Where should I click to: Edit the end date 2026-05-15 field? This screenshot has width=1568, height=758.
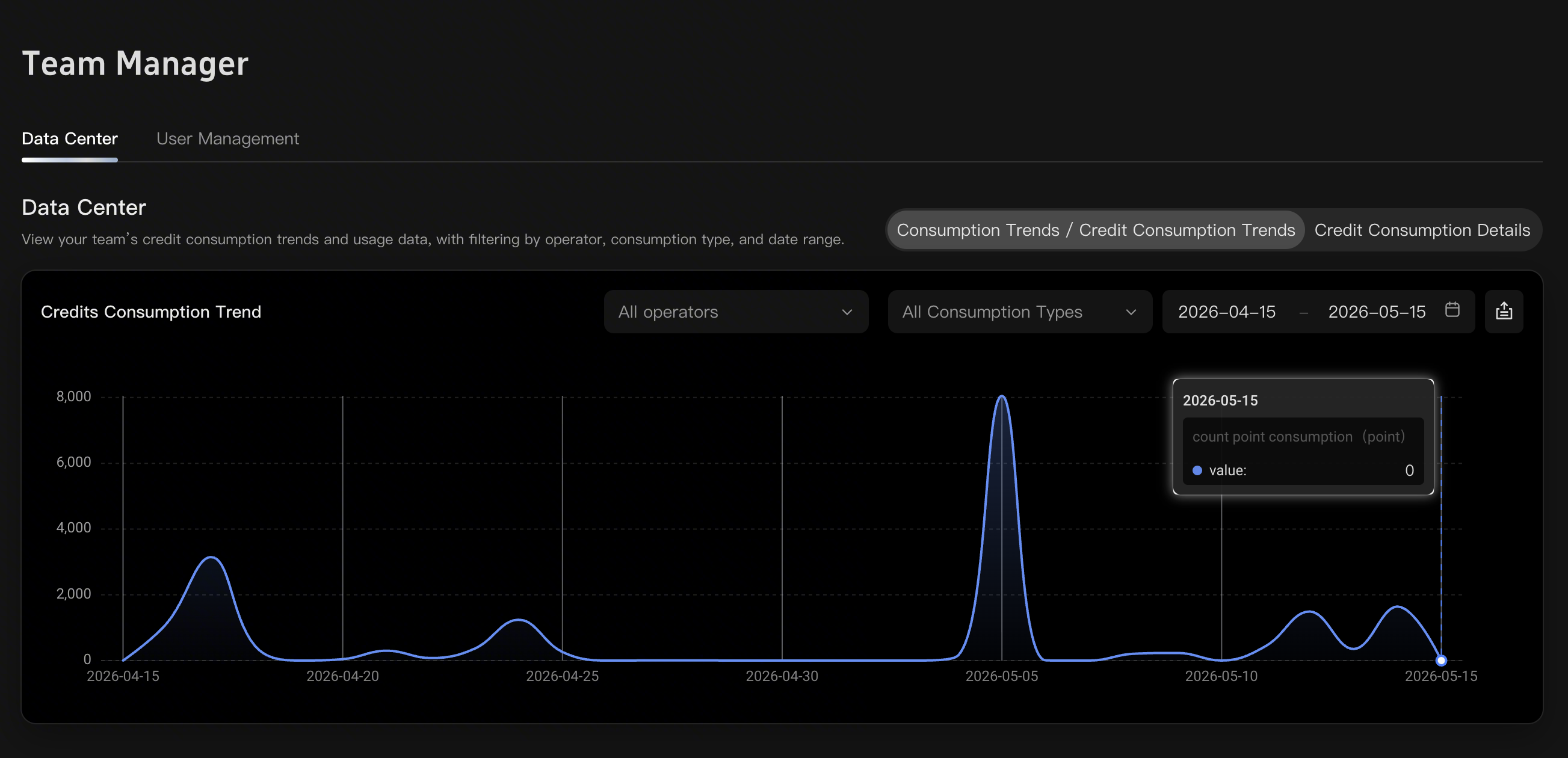pos(1376,312)
